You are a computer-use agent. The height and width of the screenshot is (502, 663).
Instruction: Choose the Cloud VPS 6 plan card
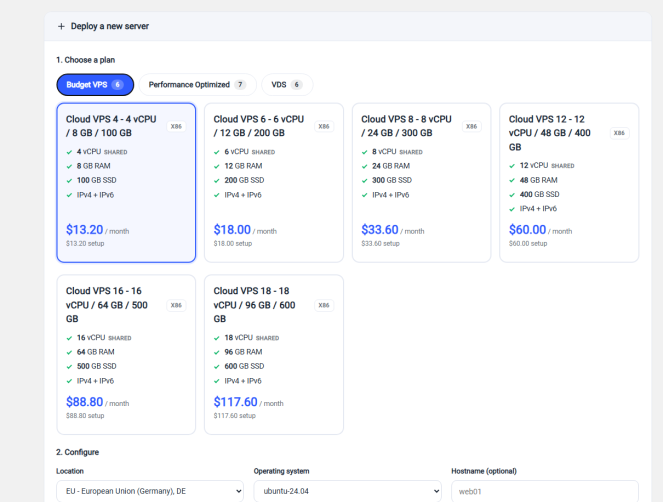274,183
